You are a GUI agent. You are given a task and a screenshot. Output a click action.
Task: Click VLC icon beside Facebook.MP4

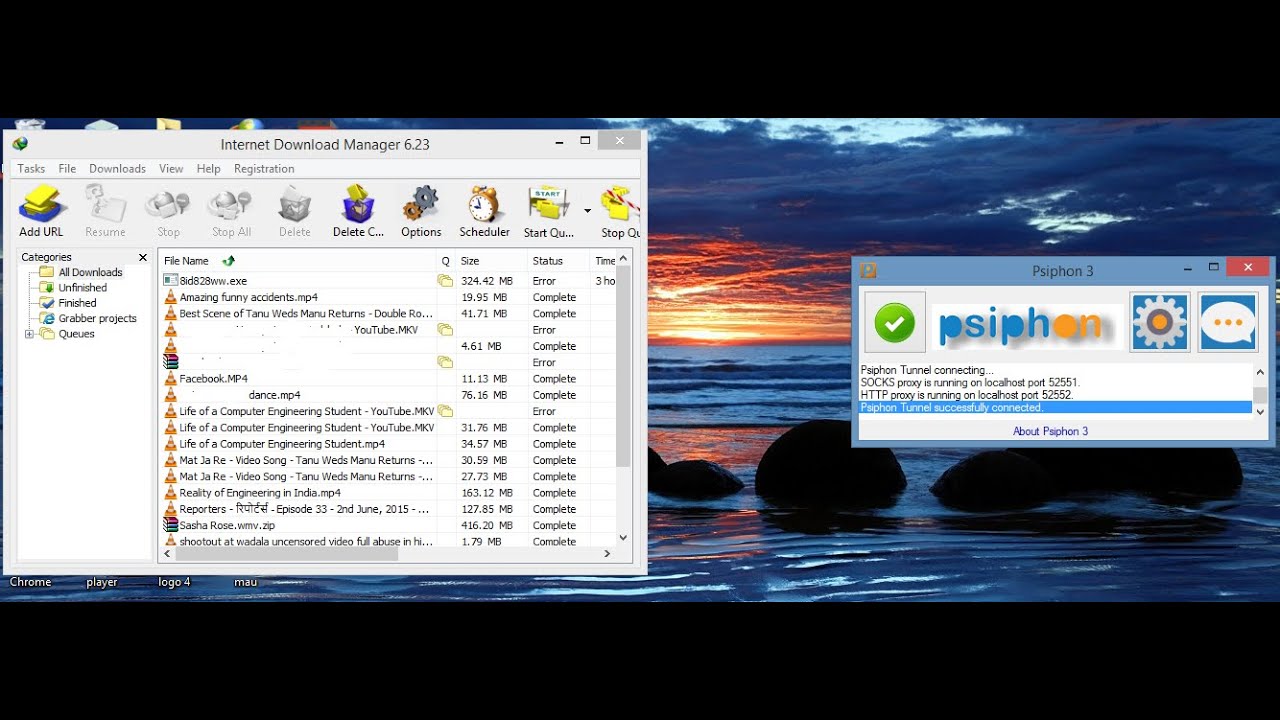[x=171, y=379]
